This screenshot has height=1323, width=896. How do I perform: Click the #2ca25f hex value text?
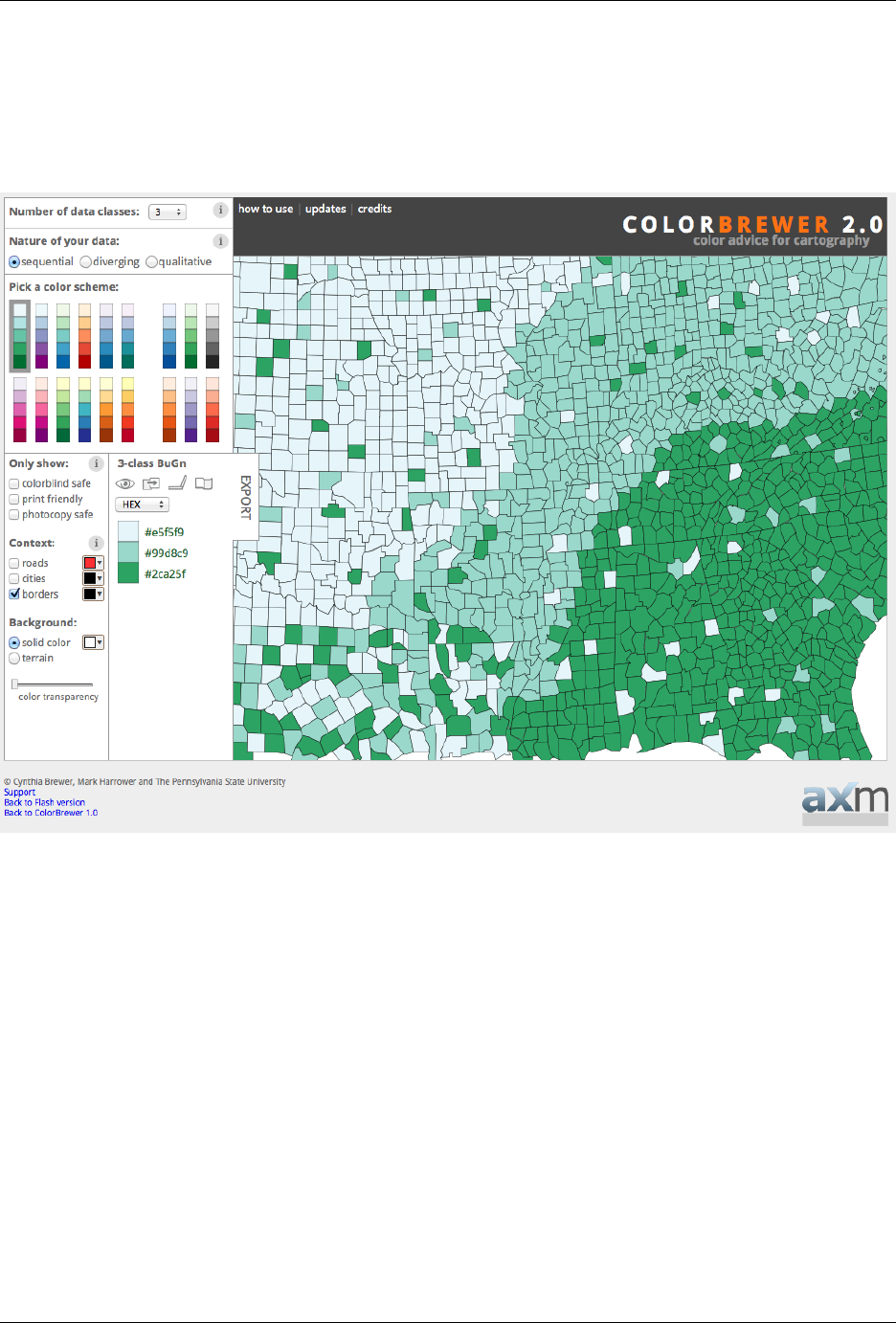pos(165,574)
